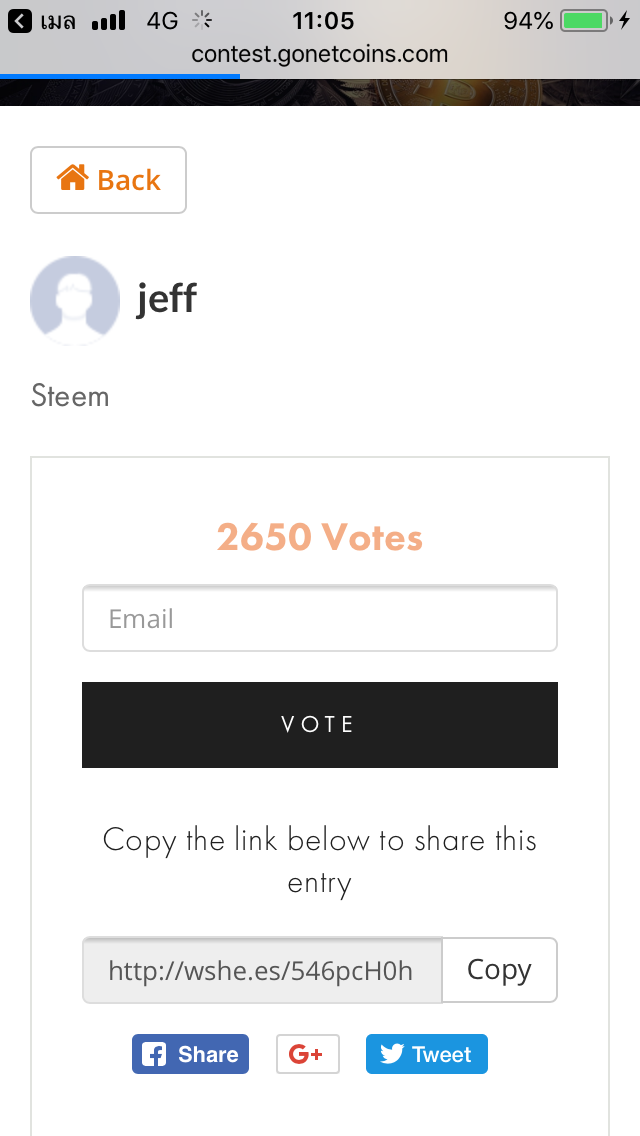Tap the contest.gonetcoins.com address bar

[320, 53]
